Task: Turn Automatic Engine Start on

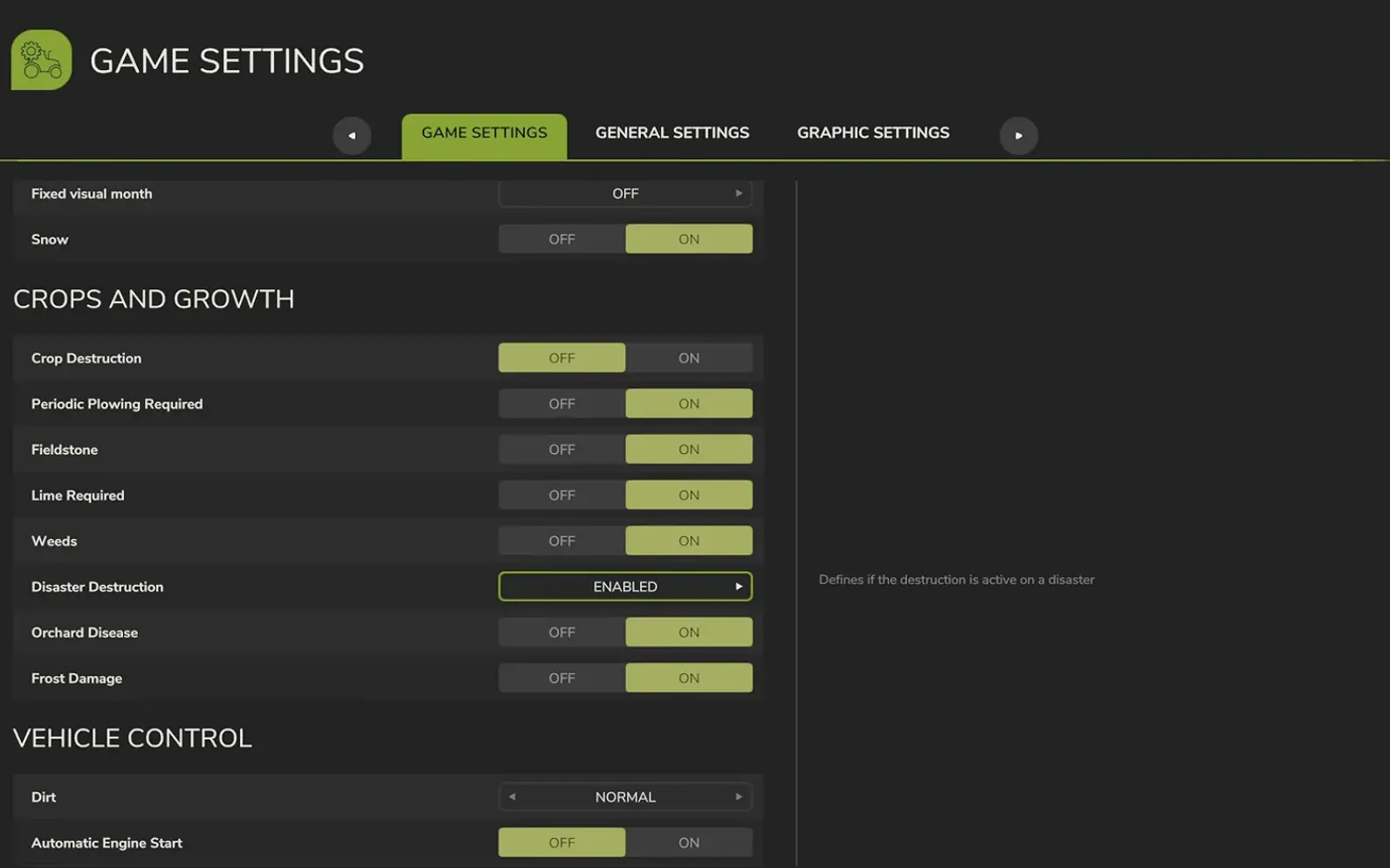Action: [689, 843]
